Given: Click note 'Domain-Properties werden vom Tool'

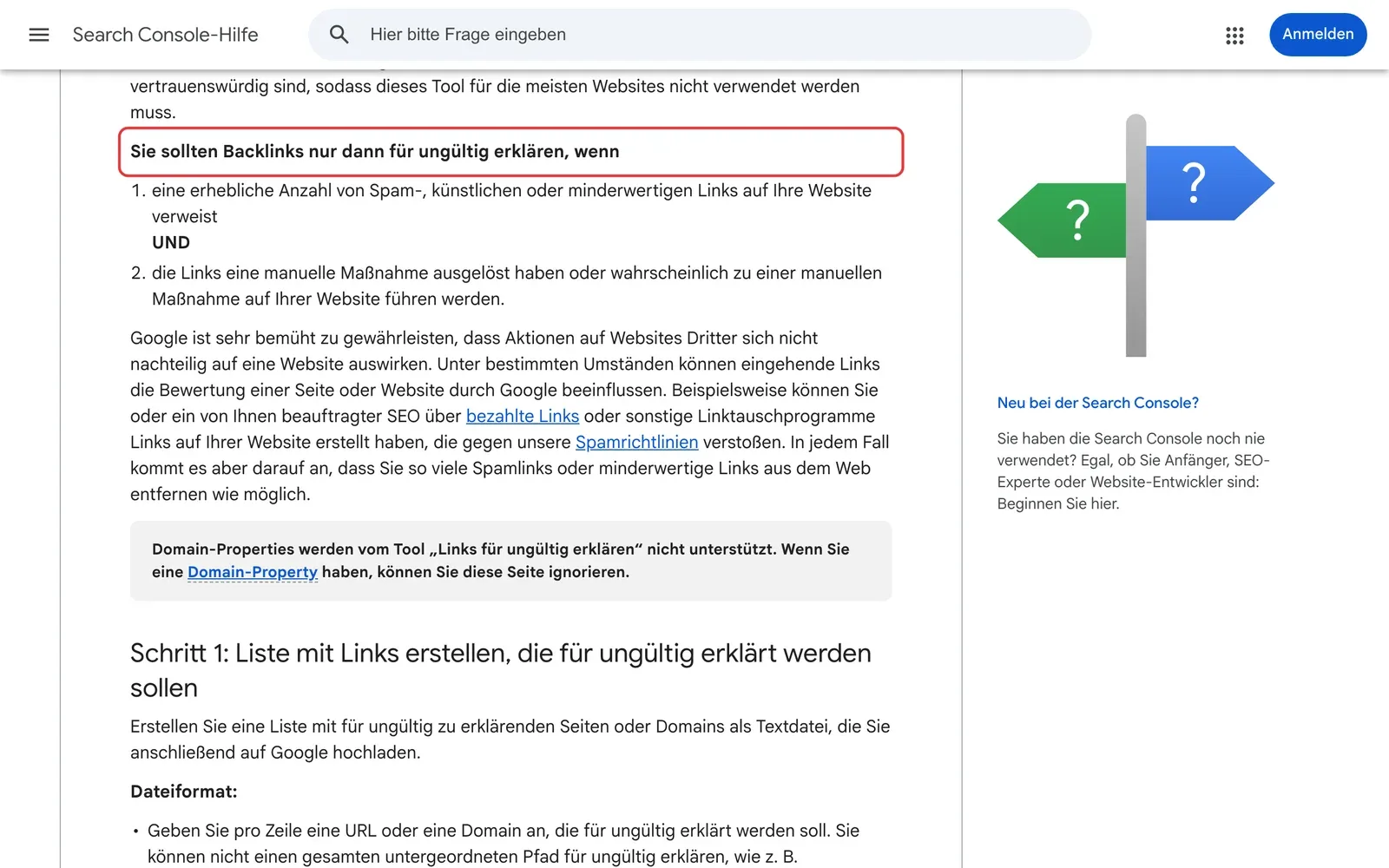Looking at the screenshot, I should tap(511, 561).
